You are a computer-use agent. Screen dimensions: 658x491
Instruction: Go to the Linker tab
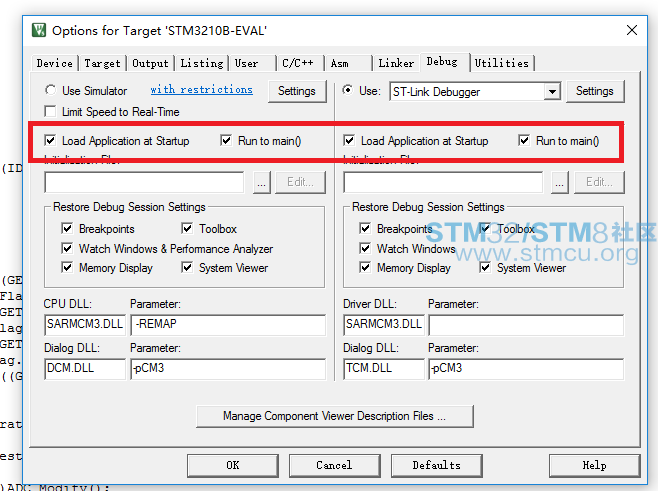[396, 63]
